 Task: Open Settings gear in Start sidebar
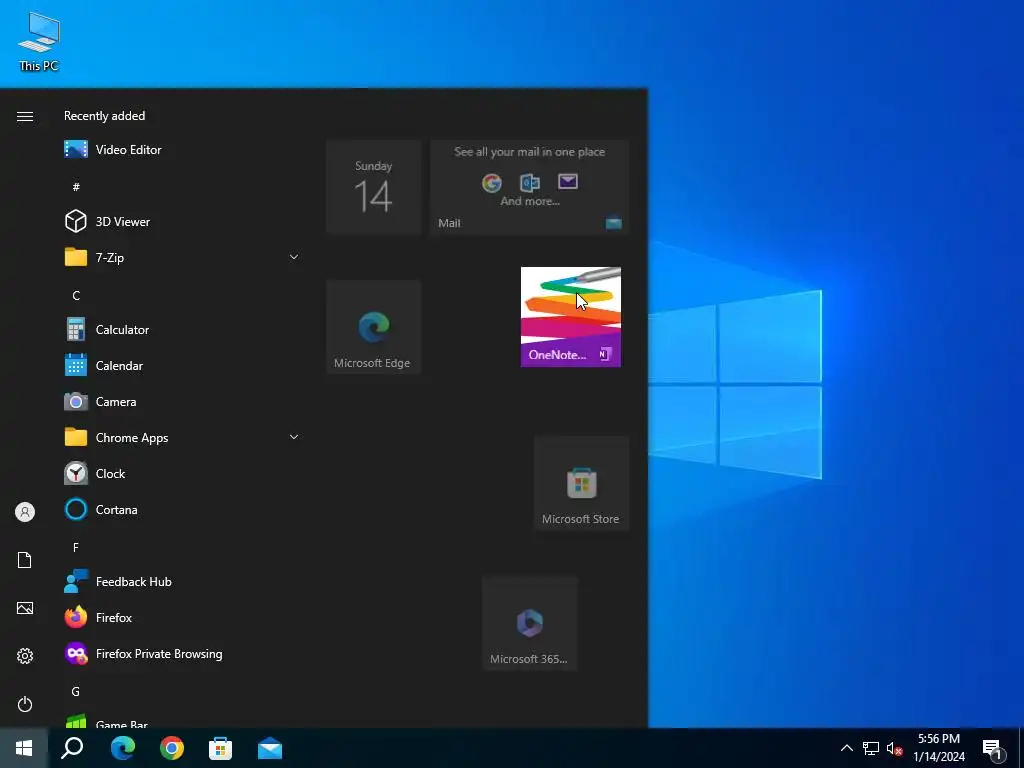point(25,656)
